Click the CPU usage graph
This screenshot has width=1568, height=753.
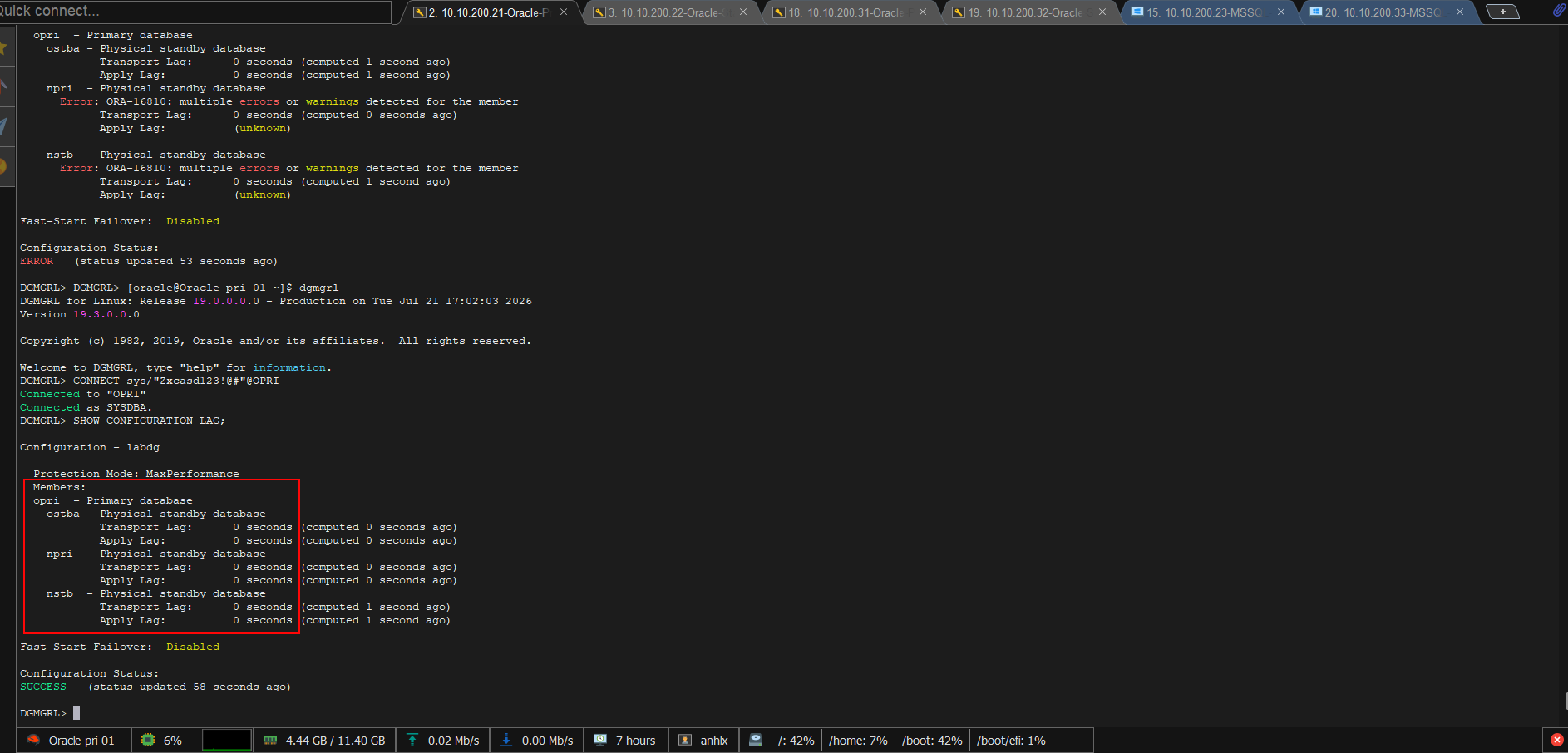tap(227, 740)
